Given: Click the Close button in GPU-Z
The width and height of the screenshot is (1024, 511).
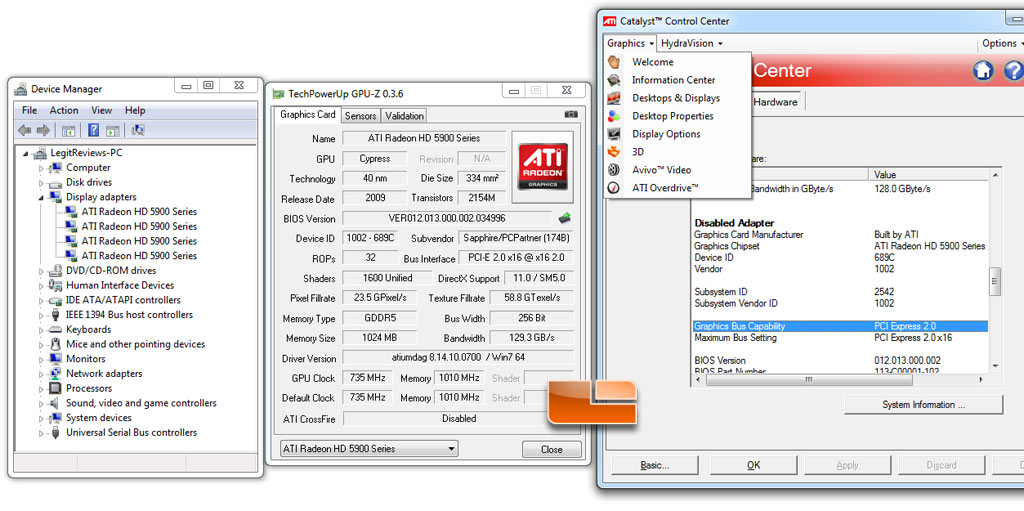Looking at the screenshot, I should 552,449.
